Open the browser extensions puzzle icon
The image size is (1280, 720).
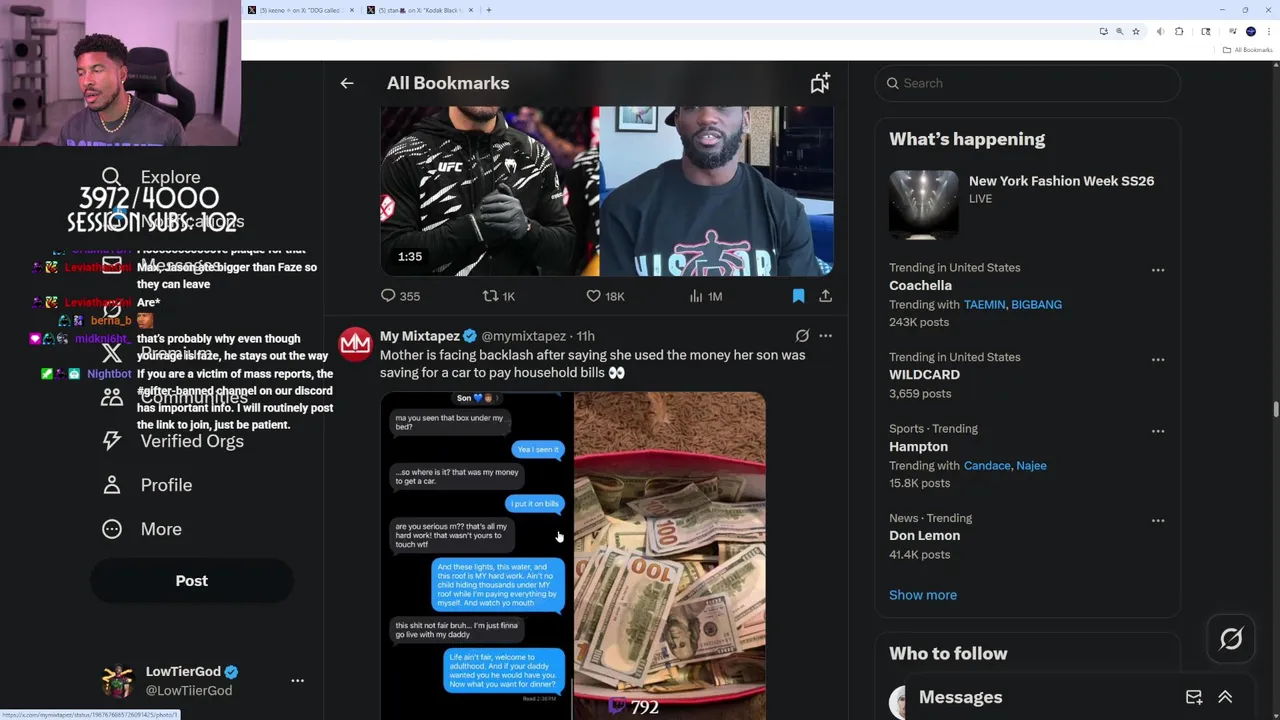point(1179,32)
